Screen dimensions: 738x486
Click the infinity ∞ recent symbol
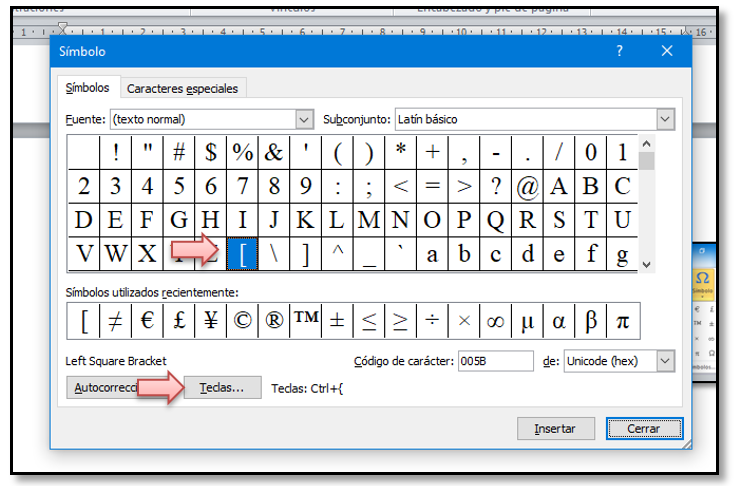496,321
